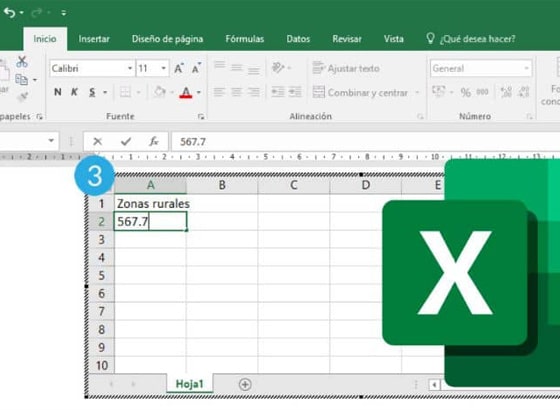Click the Align Left icon
Image resolution: width=560 pixels, height=410 pixels.
point(219,92)
